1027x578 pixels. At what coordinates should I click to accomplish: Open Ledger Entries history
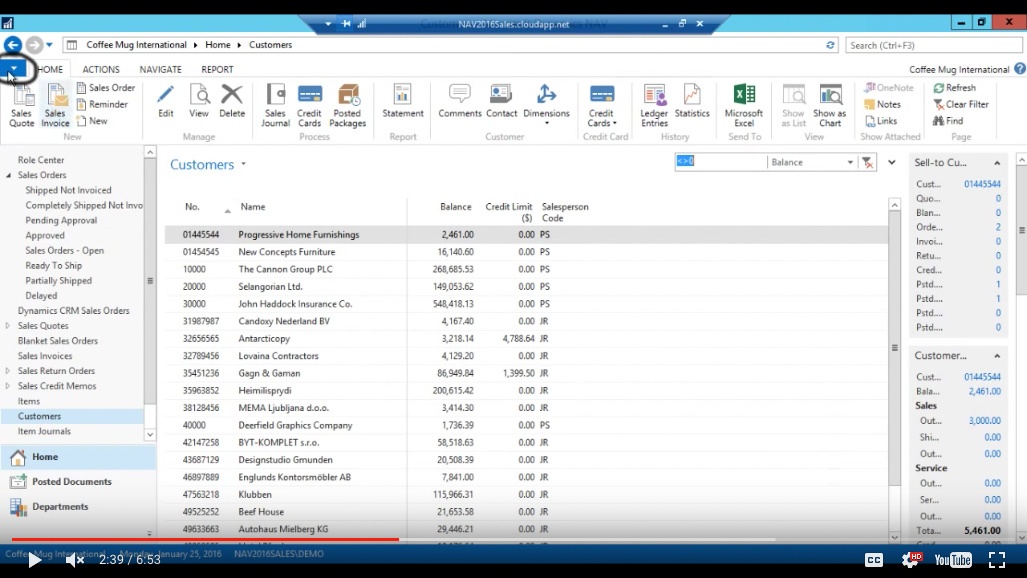pos(654,106)
